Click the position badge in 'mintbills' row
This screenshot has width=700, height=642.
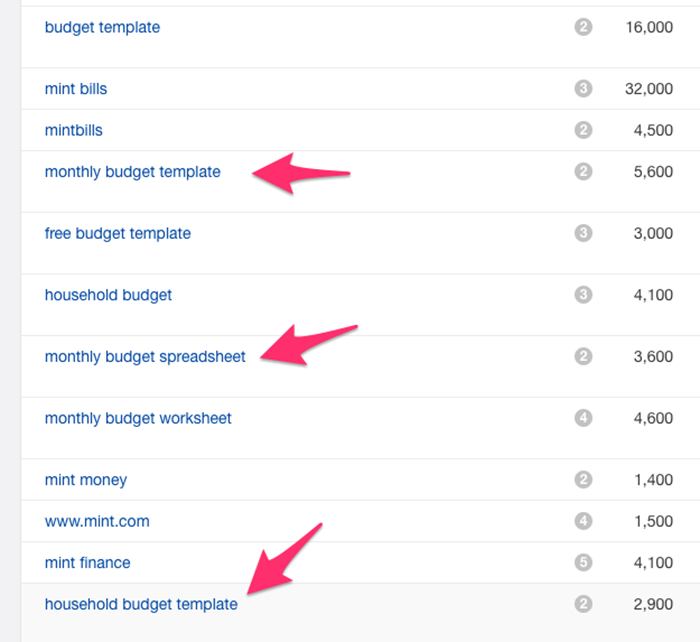pyautogui.click(x=583, y=130)
